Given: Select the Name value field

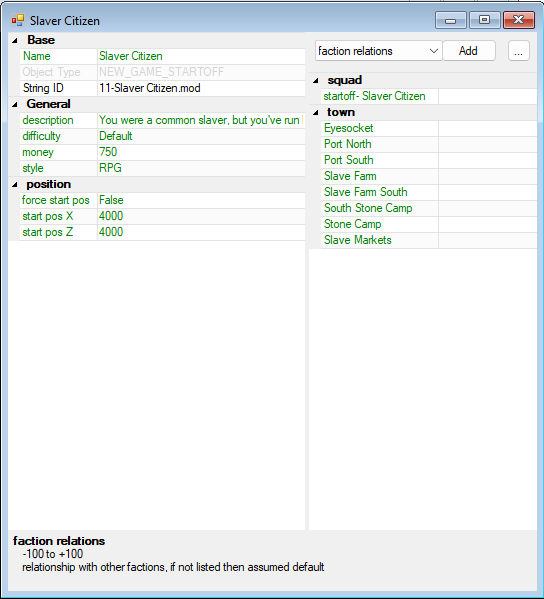Looking at the screenshot, I should 201,56.
